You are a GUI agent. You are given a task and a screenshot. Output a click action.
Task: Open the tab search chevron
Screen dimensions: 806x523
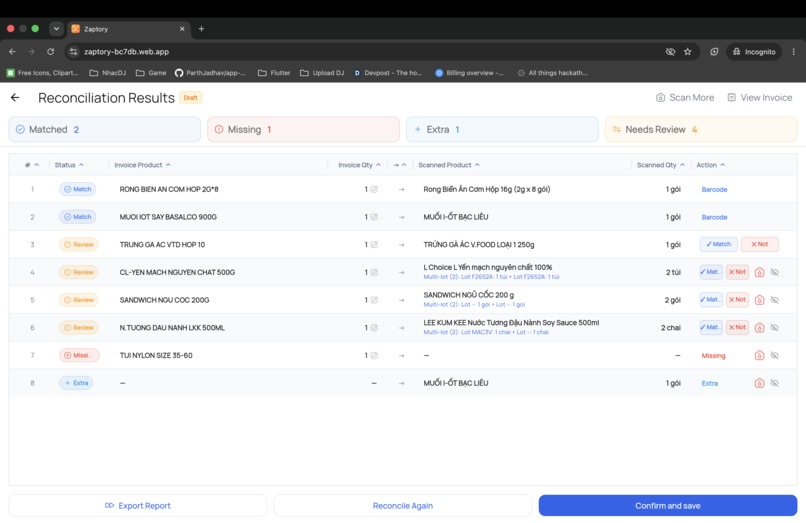[x=56, y=29]
